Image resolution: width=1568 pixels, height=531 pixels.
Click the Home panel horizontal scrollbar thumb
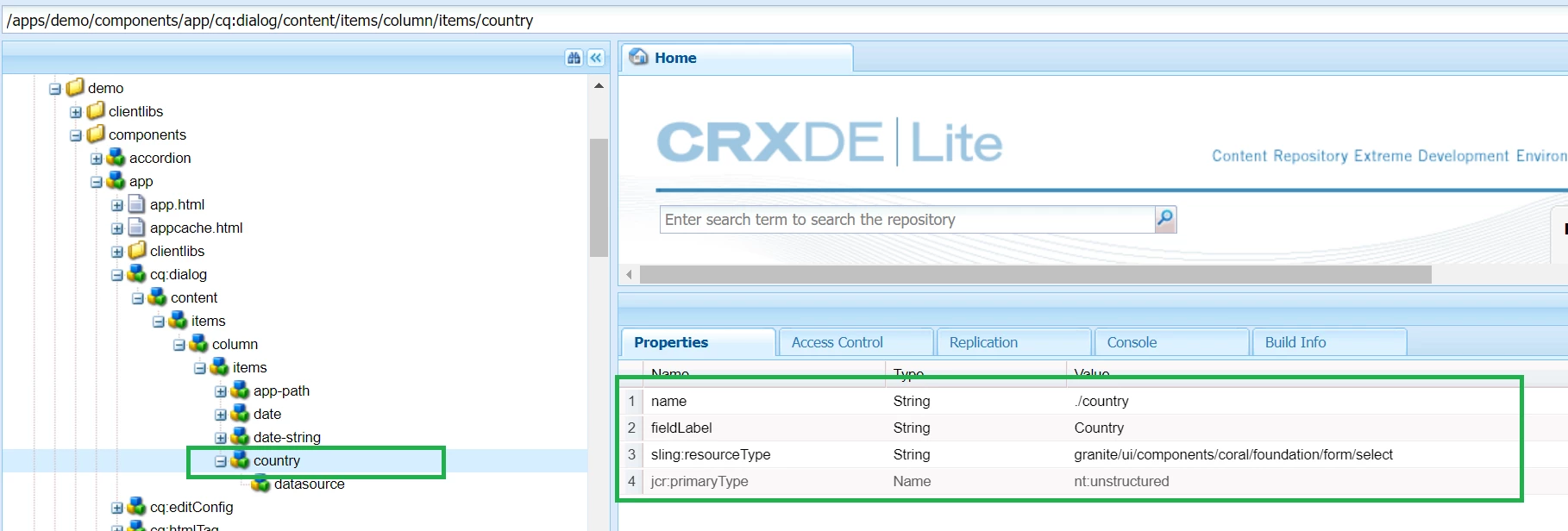[1035, 274]
